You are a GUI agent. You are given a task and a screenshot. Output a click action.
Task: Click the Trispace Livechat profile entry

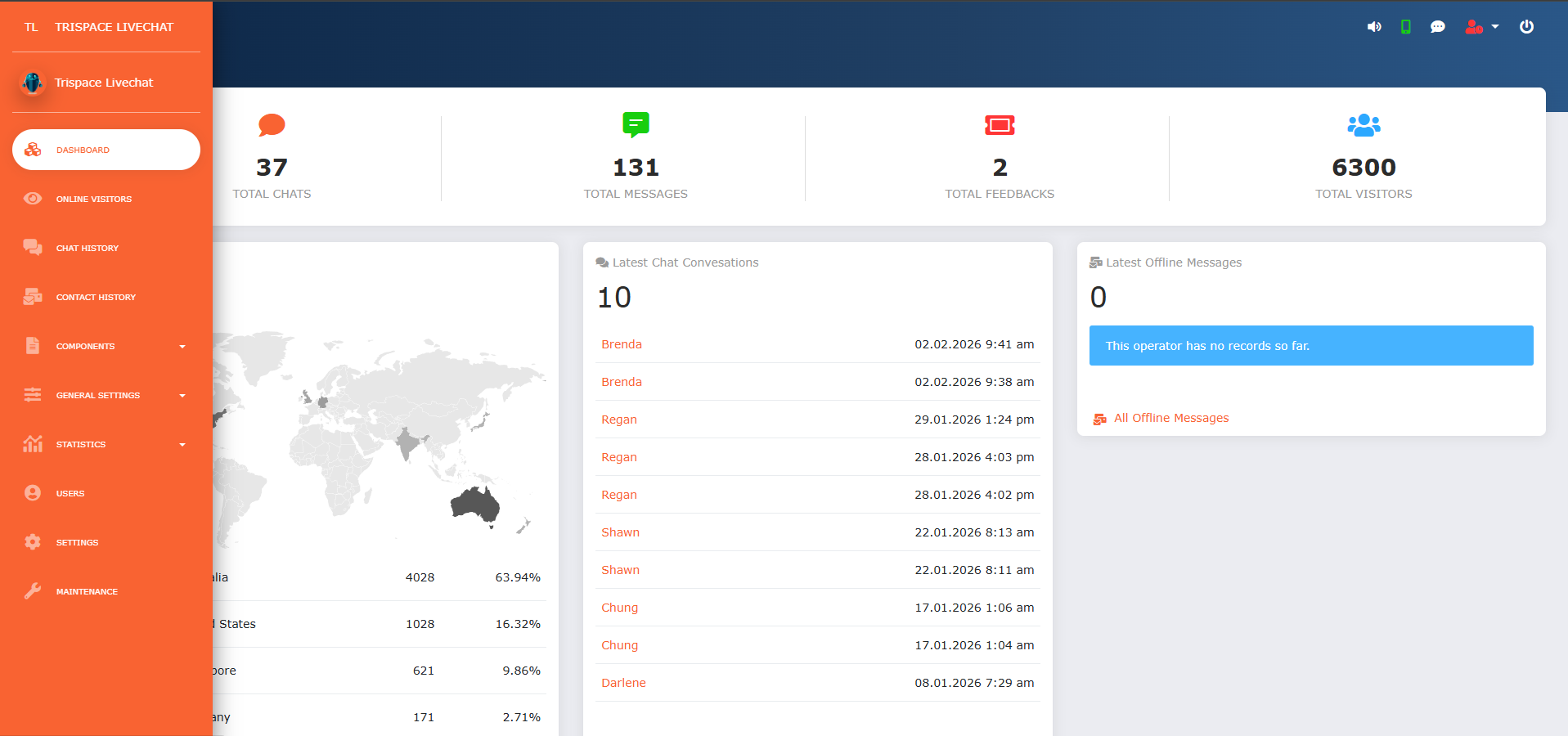point(104,82)
